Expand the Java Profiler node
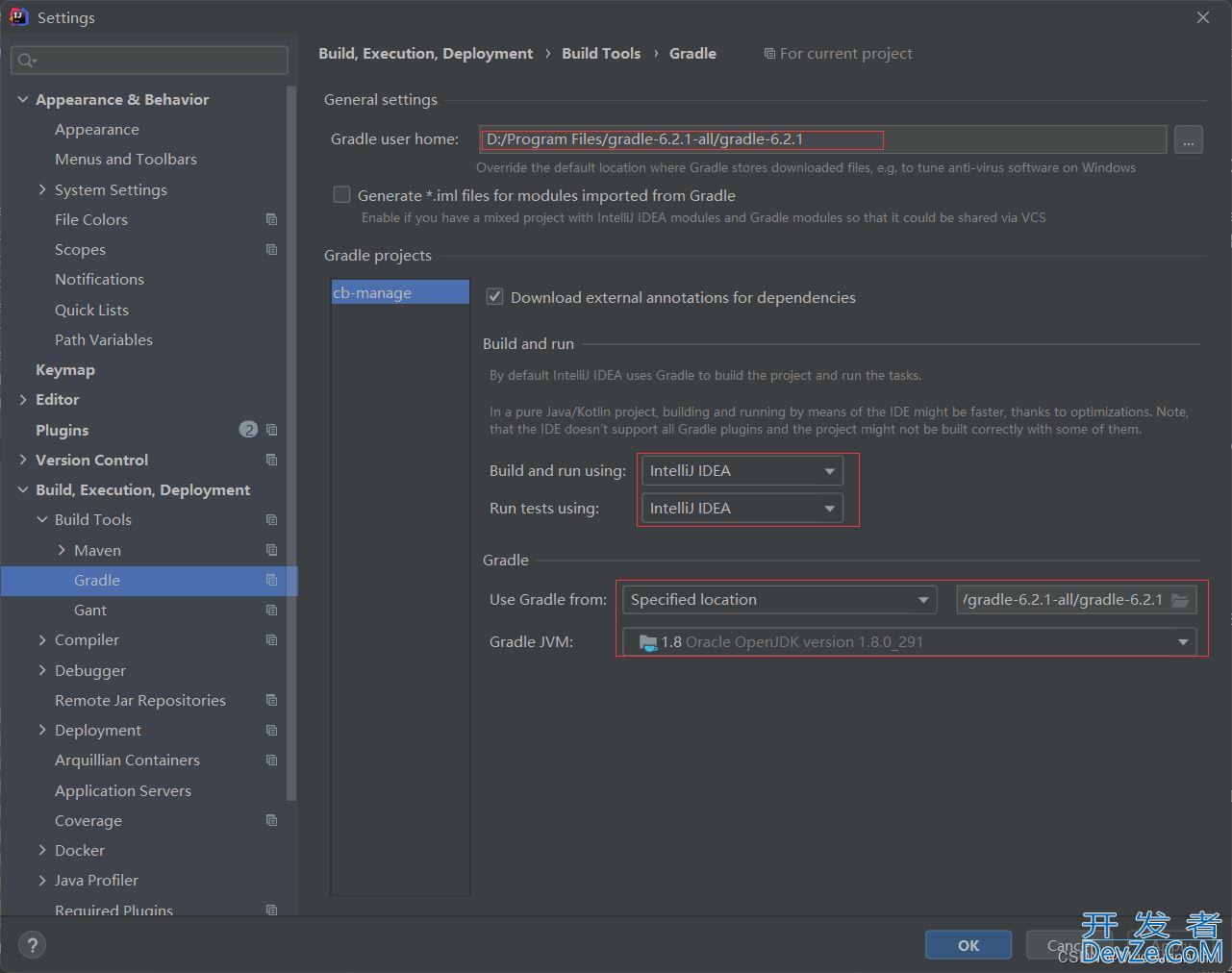The height and width of the screenshot is (973, 1232). [x=42, y=880]
